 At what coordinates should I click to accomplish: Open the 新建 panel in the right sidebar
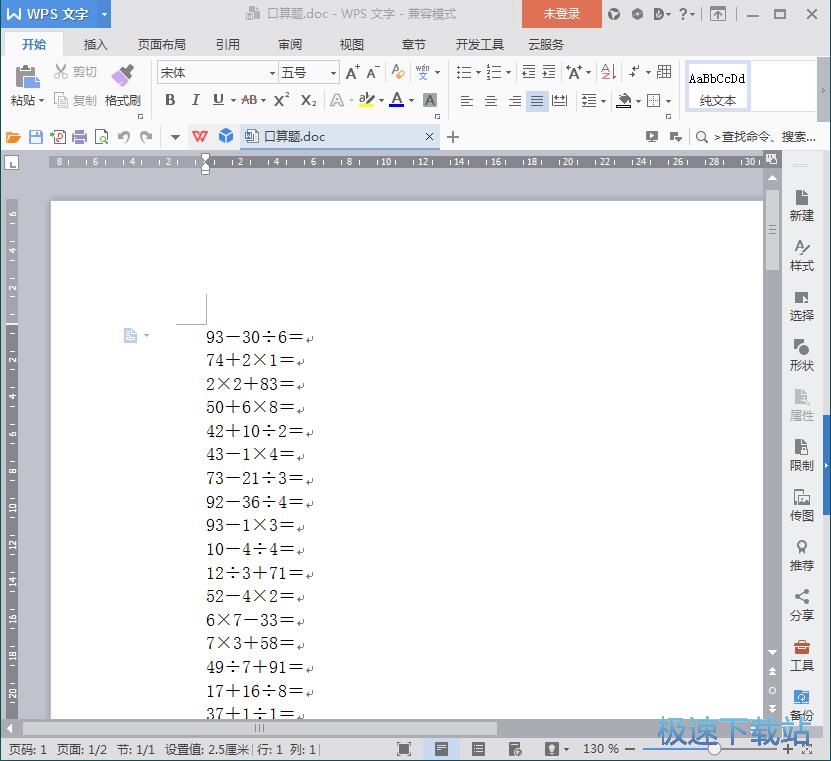click(x=801, y=206)
